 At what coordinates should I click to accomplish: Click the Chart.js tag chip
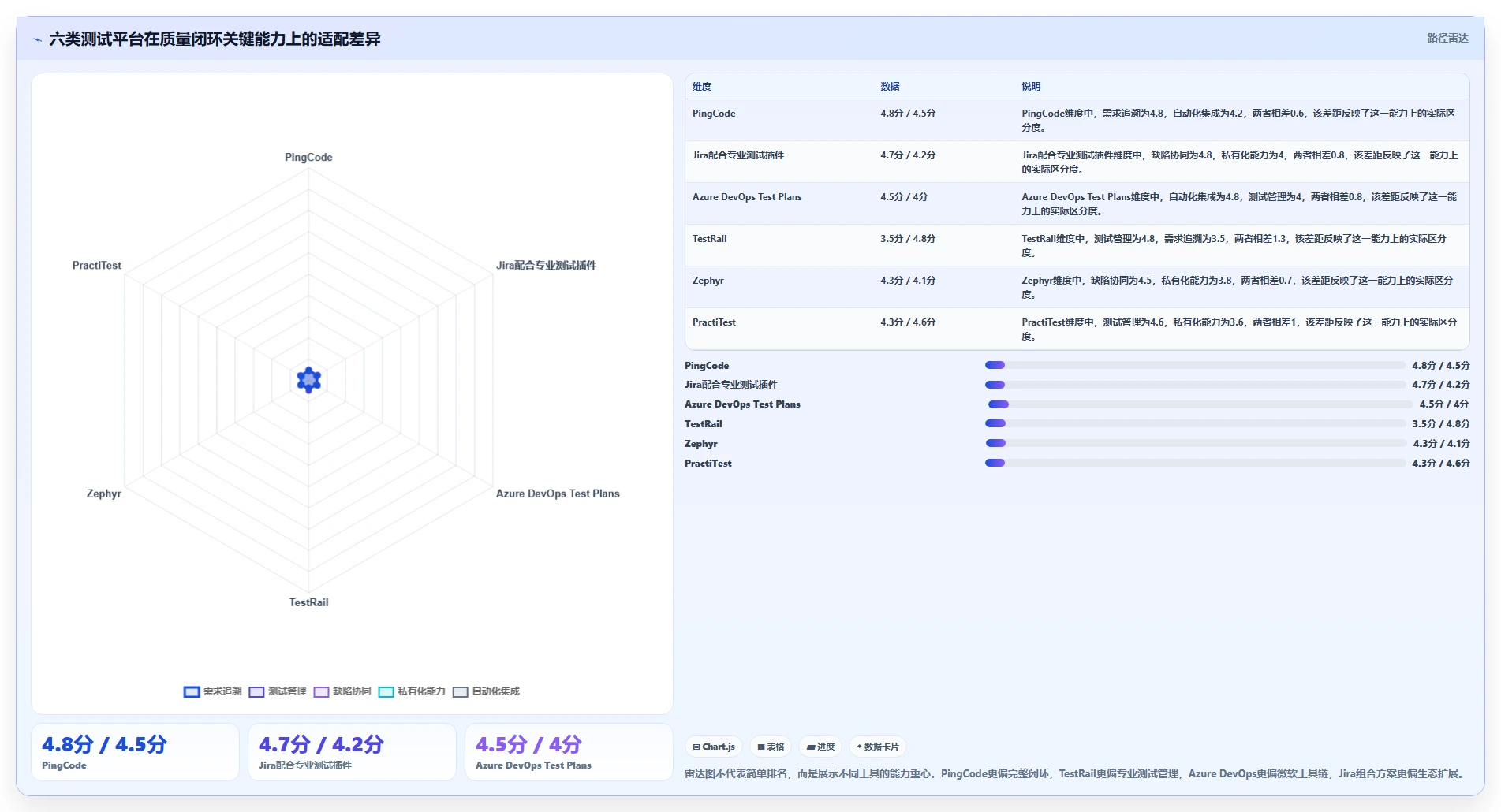(x=714, y=747)
